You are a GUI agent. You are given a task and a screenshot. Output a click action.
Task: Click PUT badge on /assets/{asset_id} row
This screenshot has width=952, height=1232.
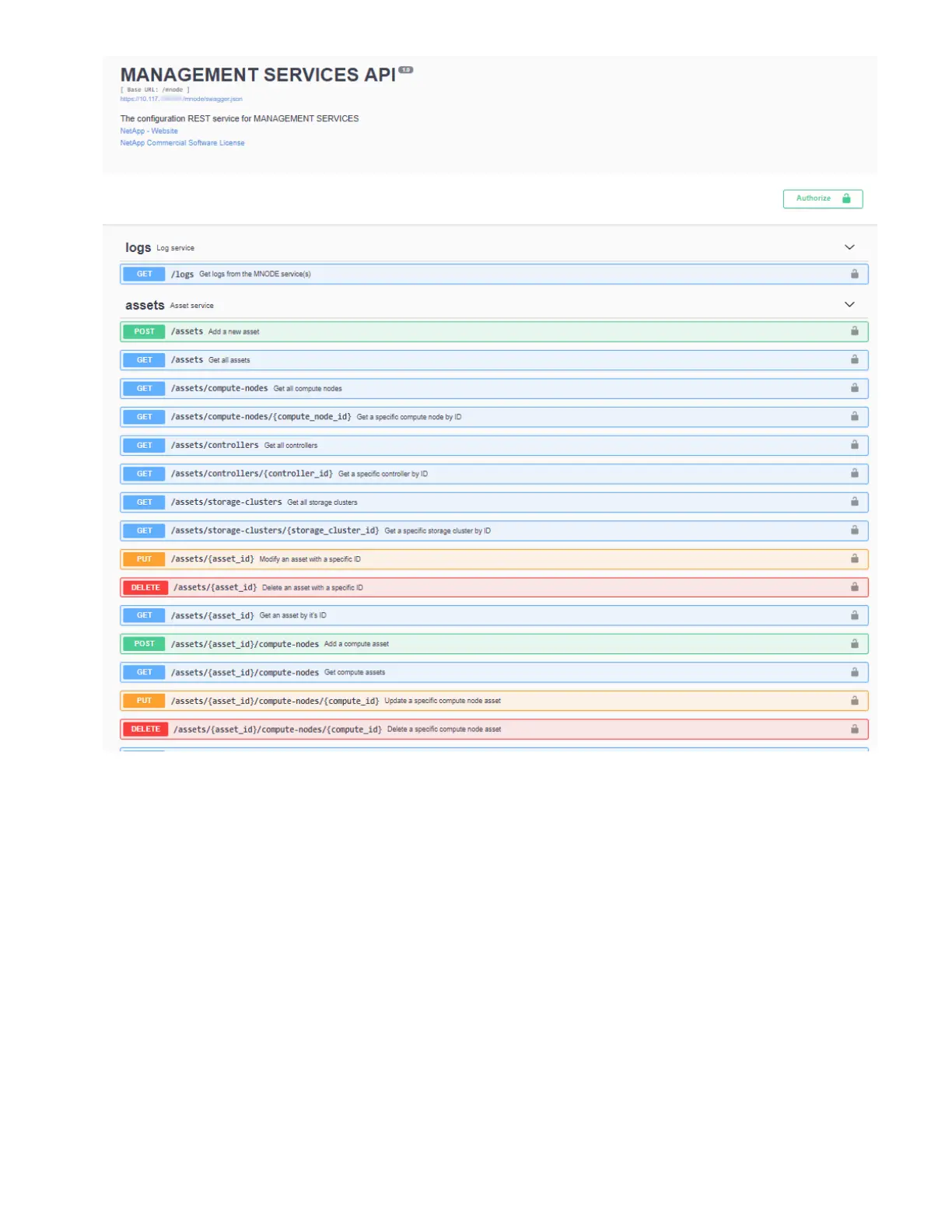pyautogui.click(x=144, y=559)
